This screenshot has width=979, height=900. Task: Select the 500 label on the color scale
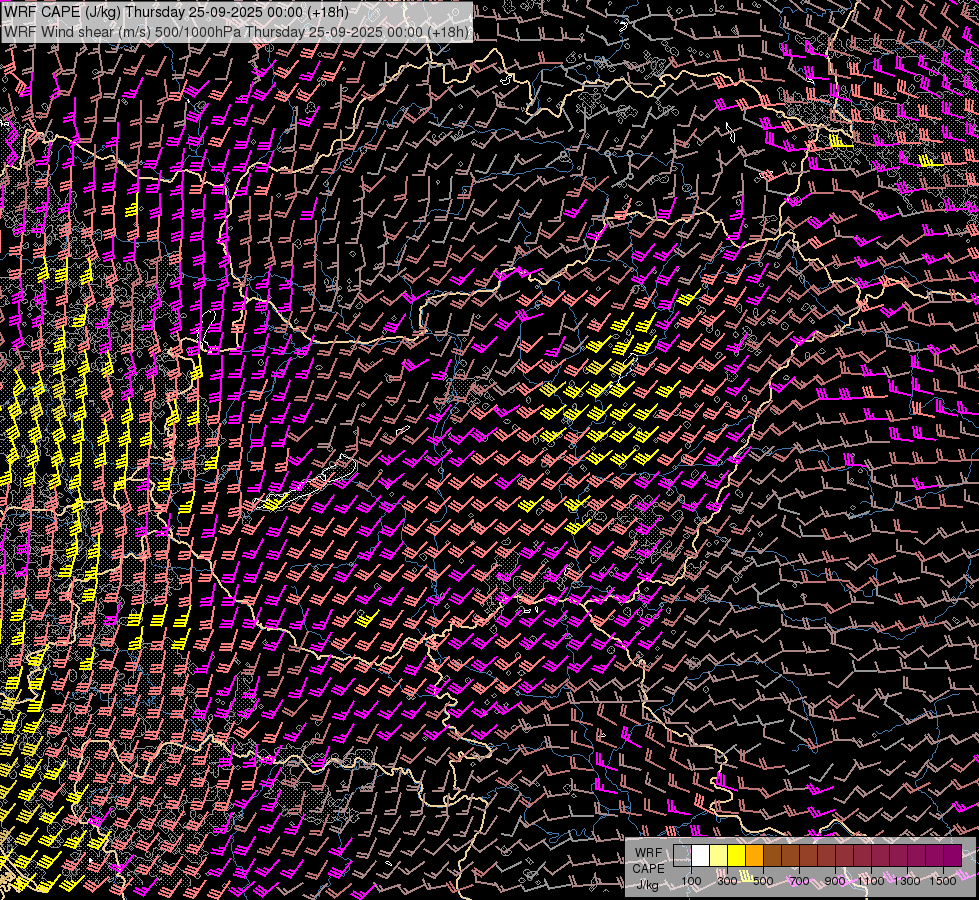tap(763, 881)
